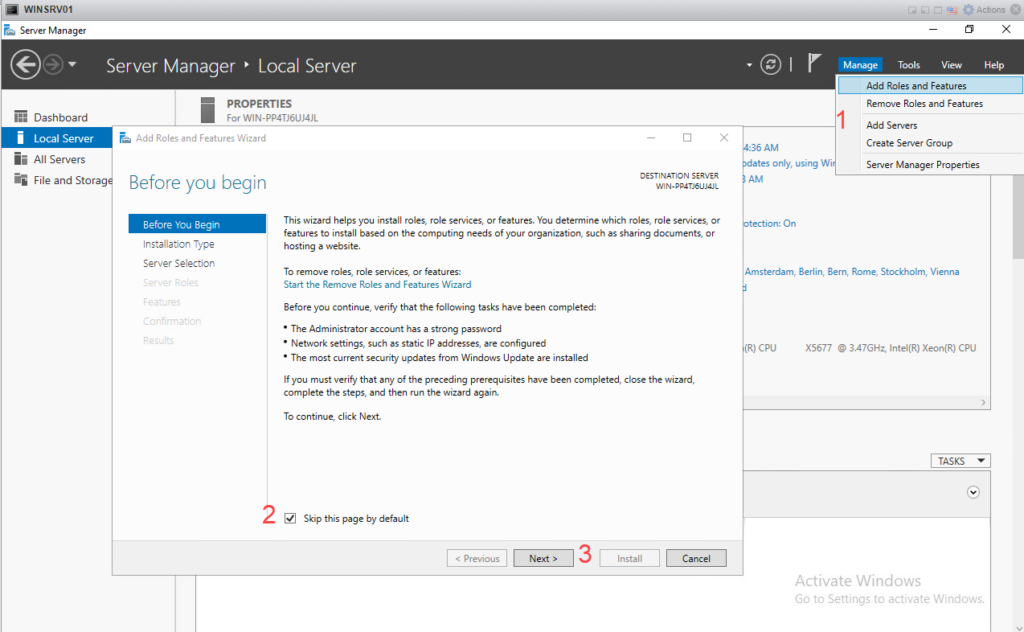Select Add Servers from Manage menu
The height and width of the screenshot is (632, 1024).
click(930, 125)
